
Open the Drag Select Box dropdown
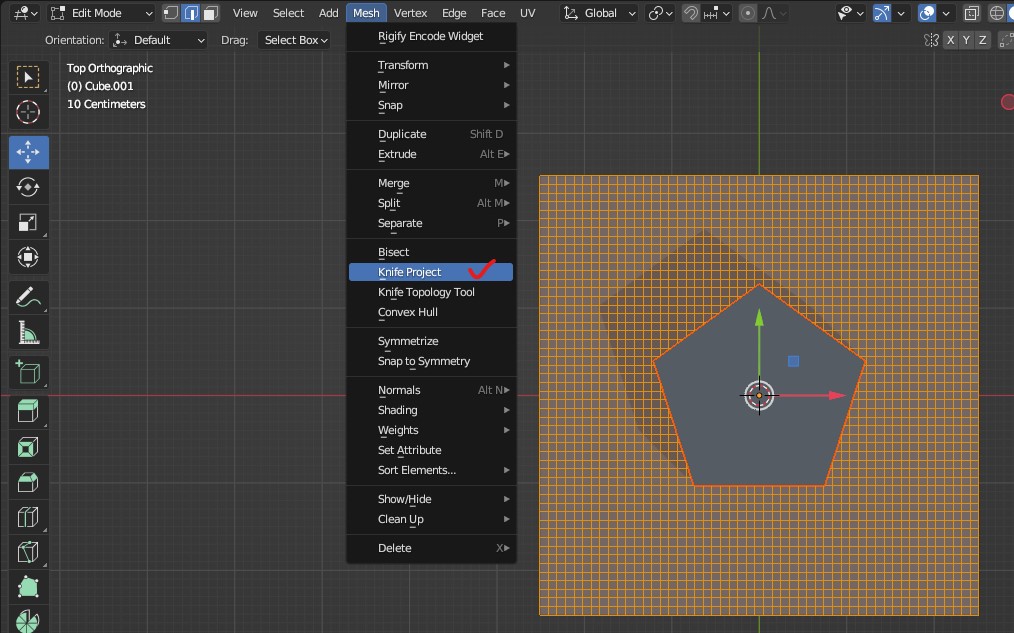pyautogui.click(x=295, y=40)
